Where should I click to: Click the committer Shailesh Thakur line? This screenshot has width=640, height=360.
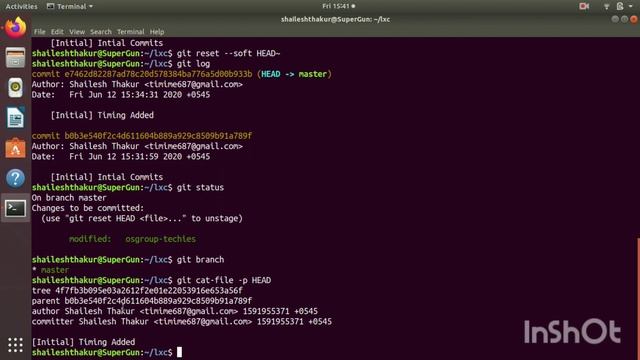coord(182,322)
